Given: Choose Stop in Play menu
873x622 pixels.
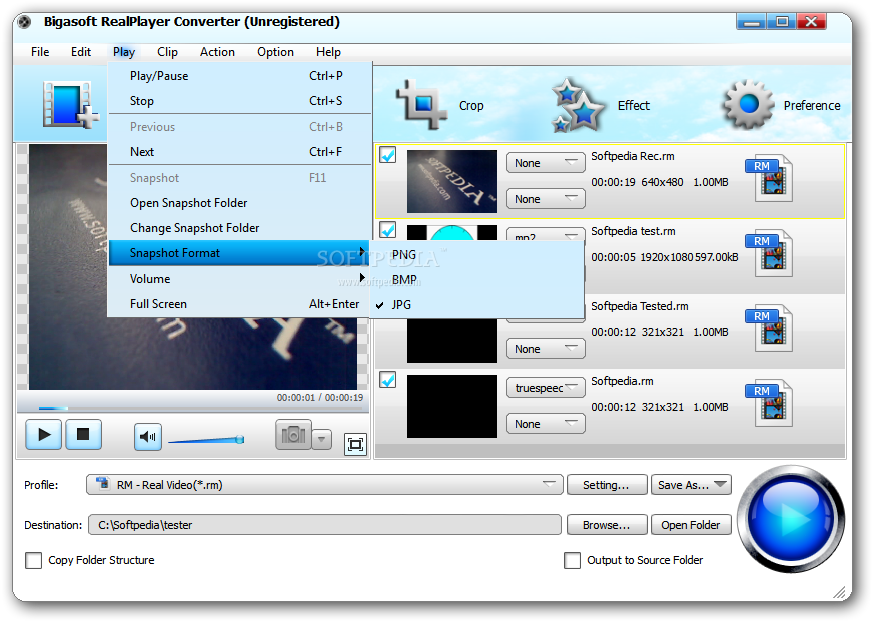Looking at the screenshot, I should click(x=239, y=101).
